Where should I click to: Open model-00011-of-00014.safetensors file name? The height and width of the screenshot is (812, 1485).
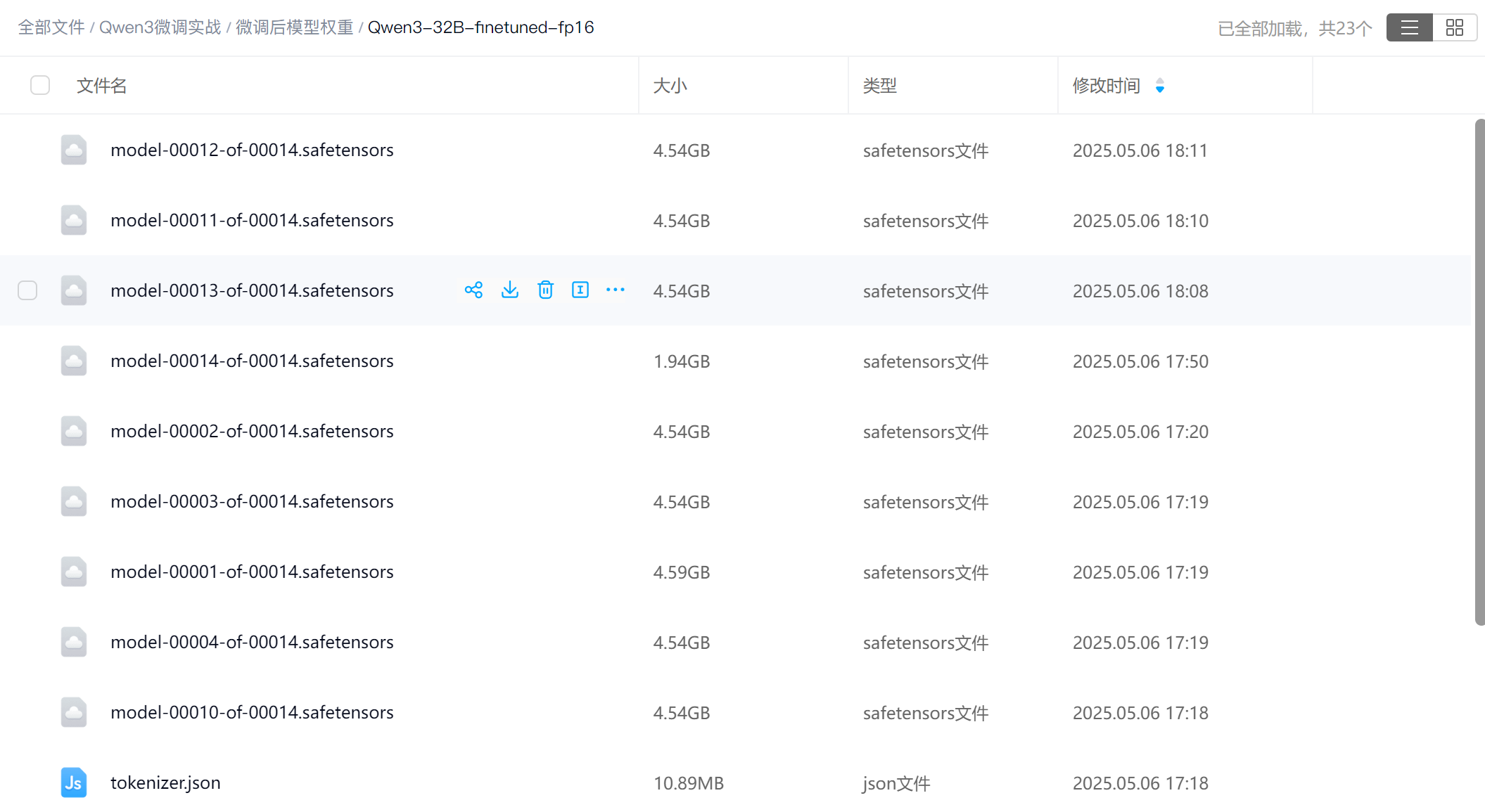click(252, 220)
